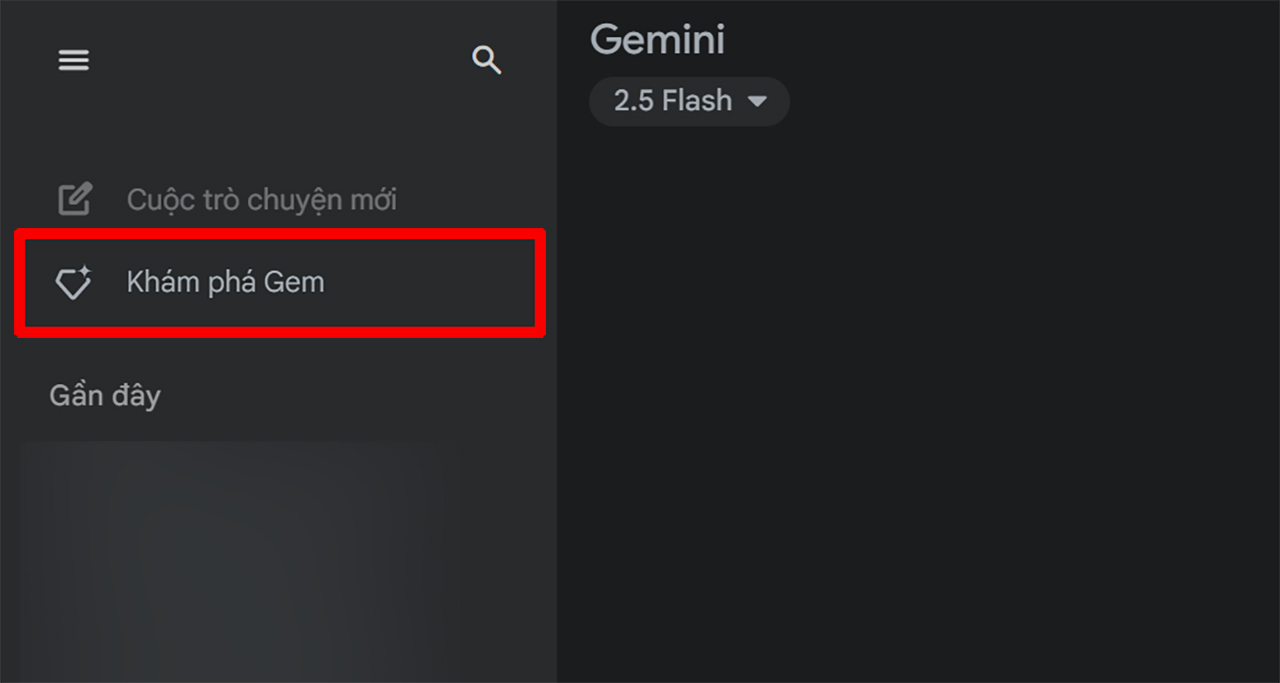The height and width of the screenshot is (683, 1280).
Task: Click the blurred recent chats list
Action: pyautogui.click(x=240, y=560)
